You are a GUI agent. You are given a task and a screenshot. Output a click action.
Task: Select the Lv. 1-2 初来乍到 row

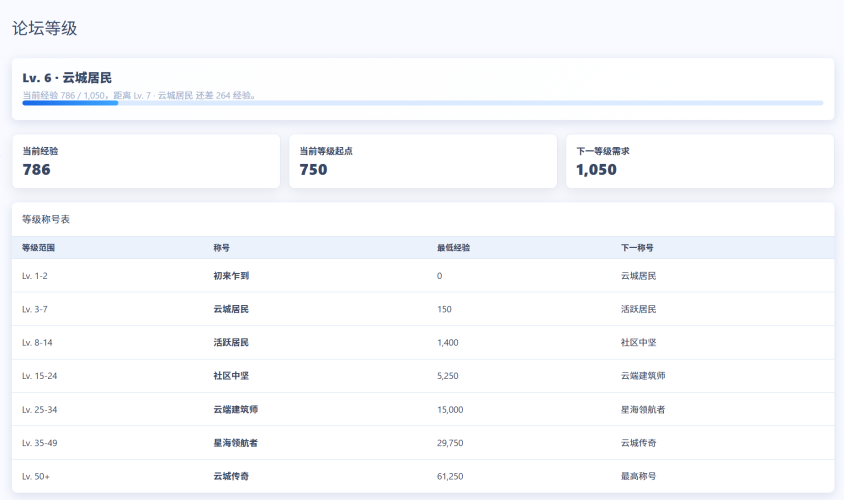(423, 276)
